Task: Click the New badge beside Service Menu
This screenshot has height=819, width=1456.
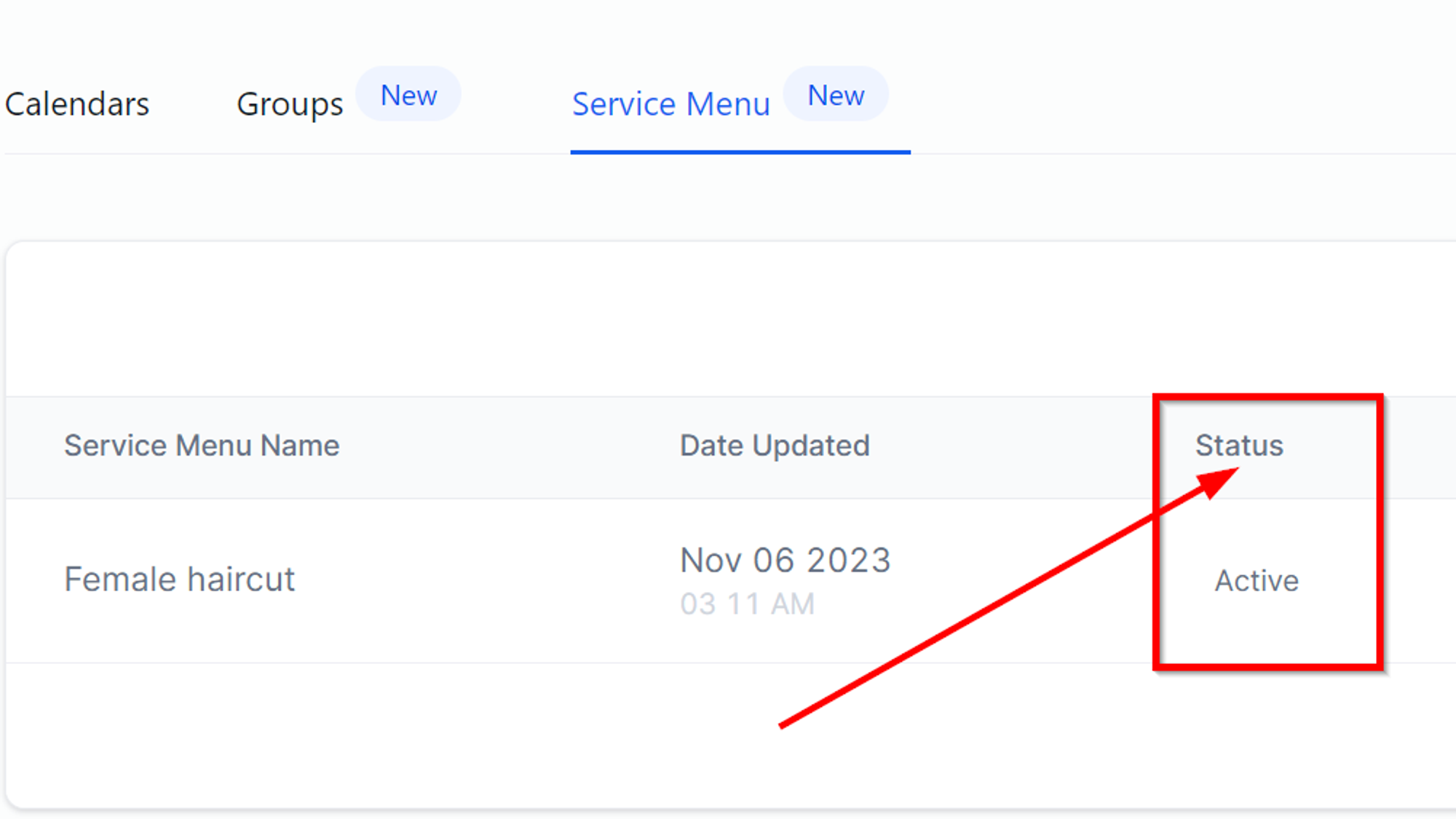Action: [836, 95]
